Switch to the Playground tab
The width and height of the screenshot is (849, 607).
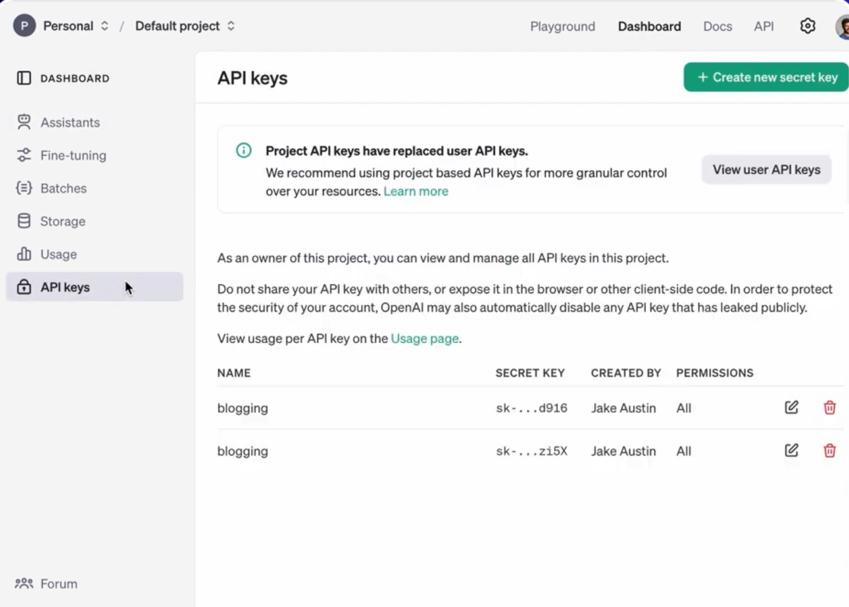coord(562,26)
